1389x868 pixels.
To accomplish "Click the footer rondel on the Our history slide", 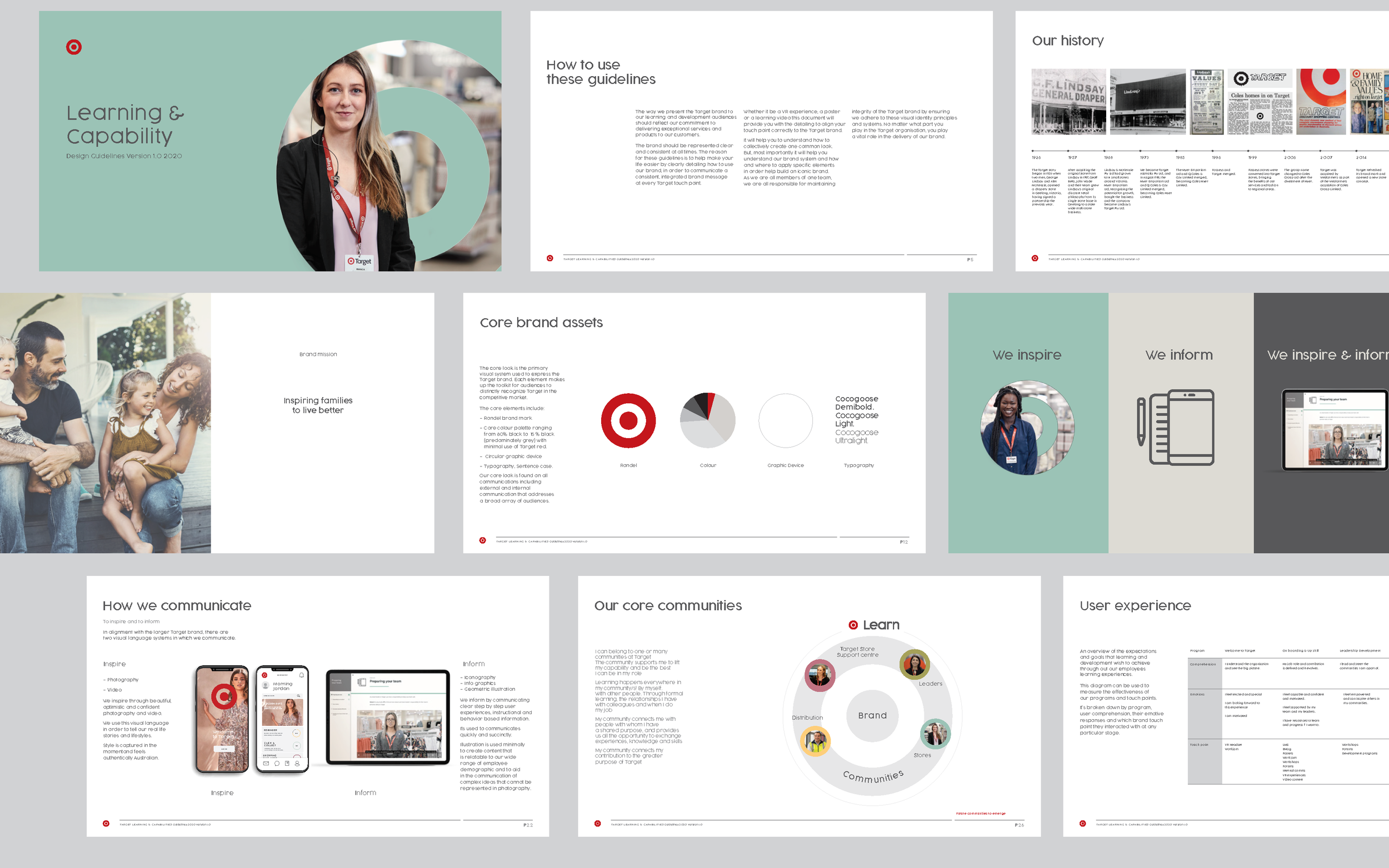I will tap(1035, 258).
